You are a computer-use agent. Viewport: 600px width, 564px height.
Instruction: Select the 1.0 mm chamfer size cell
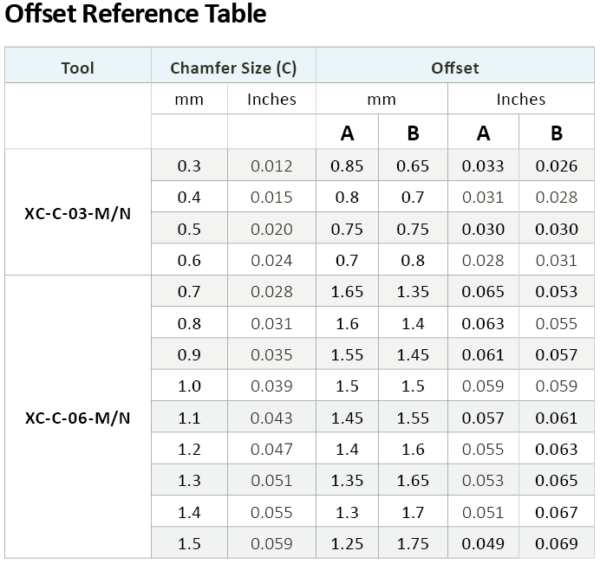(189, 386)
